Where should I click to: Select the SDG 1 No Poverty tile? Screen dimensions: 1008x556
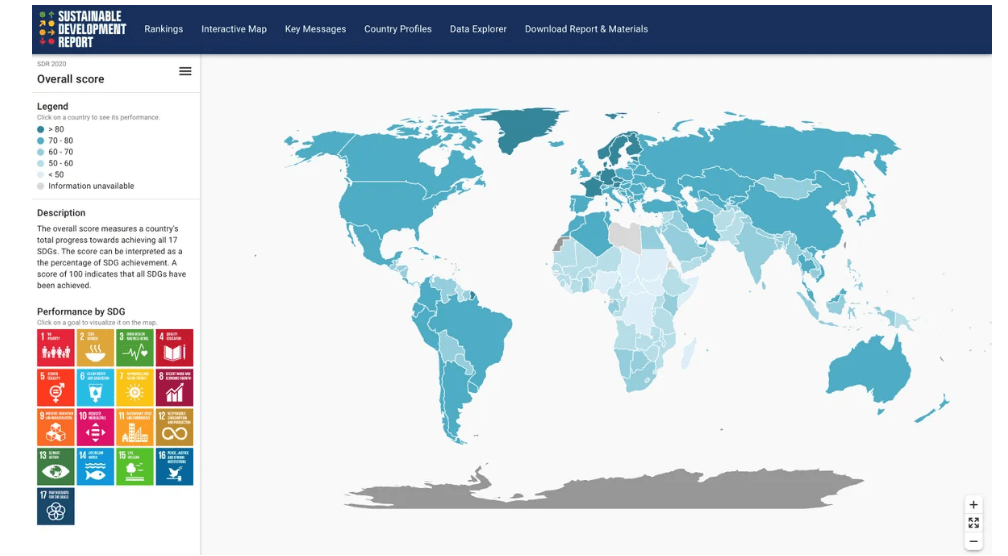(56, 347)
